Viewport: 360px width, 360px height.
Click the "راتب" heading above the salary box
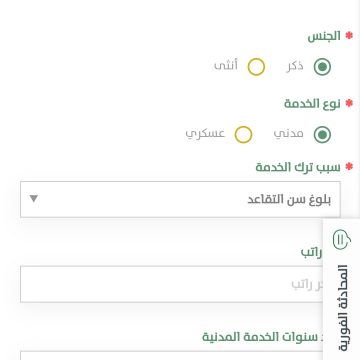tap(311, 252)
